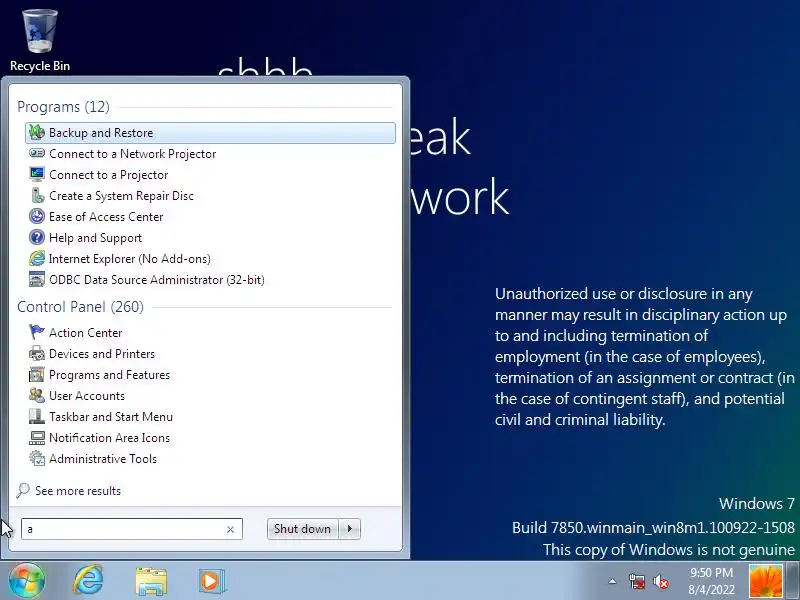Open the Connect to a Projector result text
This screenshot has width=800, height=600.
(109, 174)
